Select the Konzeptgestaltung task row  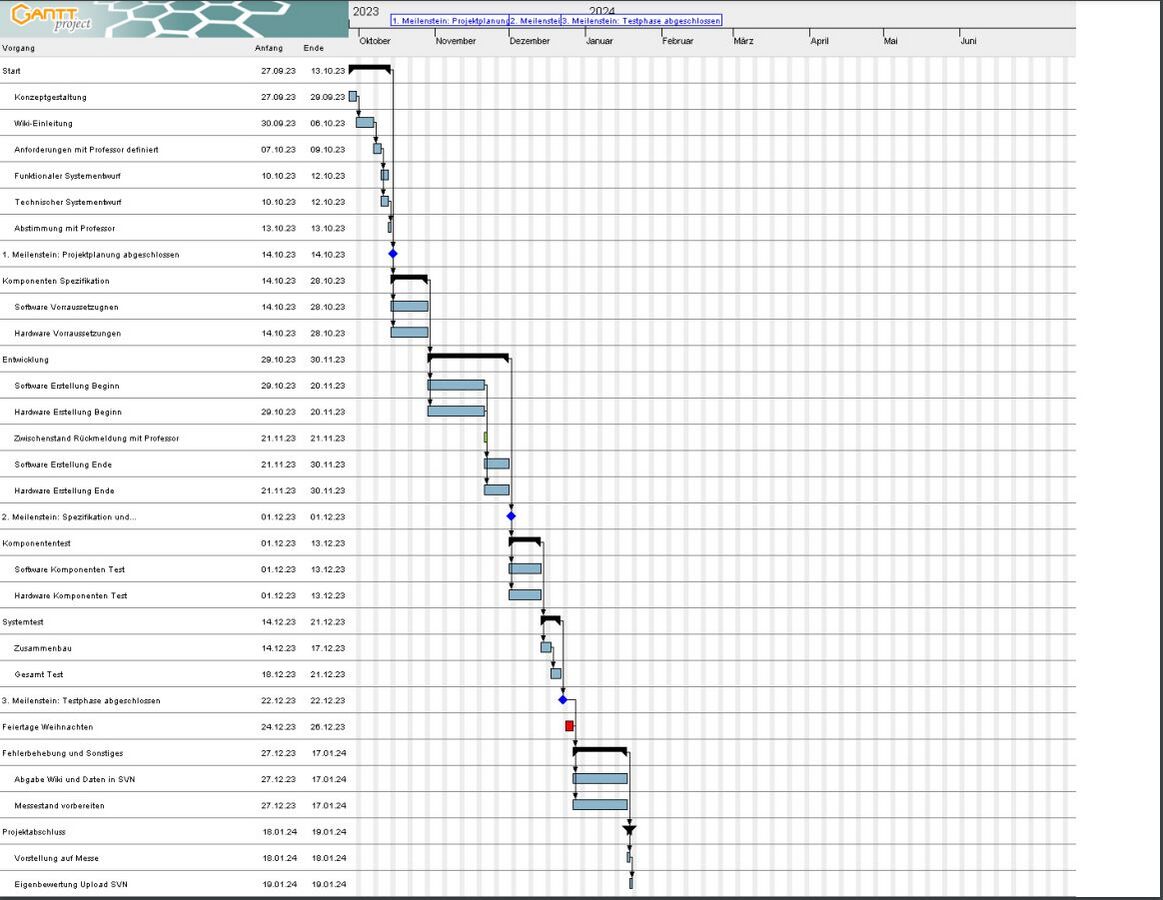pyautogui.click(x=51, y=97)
